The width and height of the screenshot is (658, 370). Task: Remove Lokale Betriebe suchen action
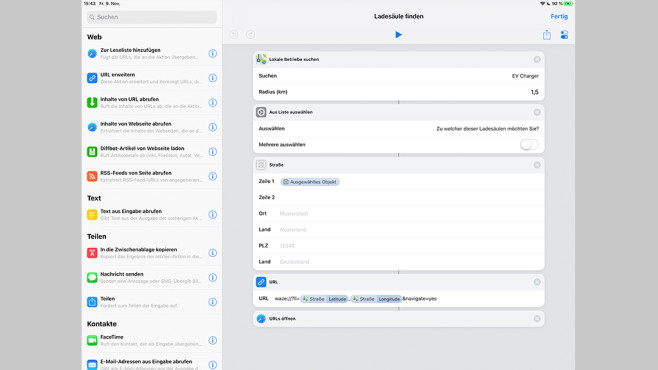point(537,60)
